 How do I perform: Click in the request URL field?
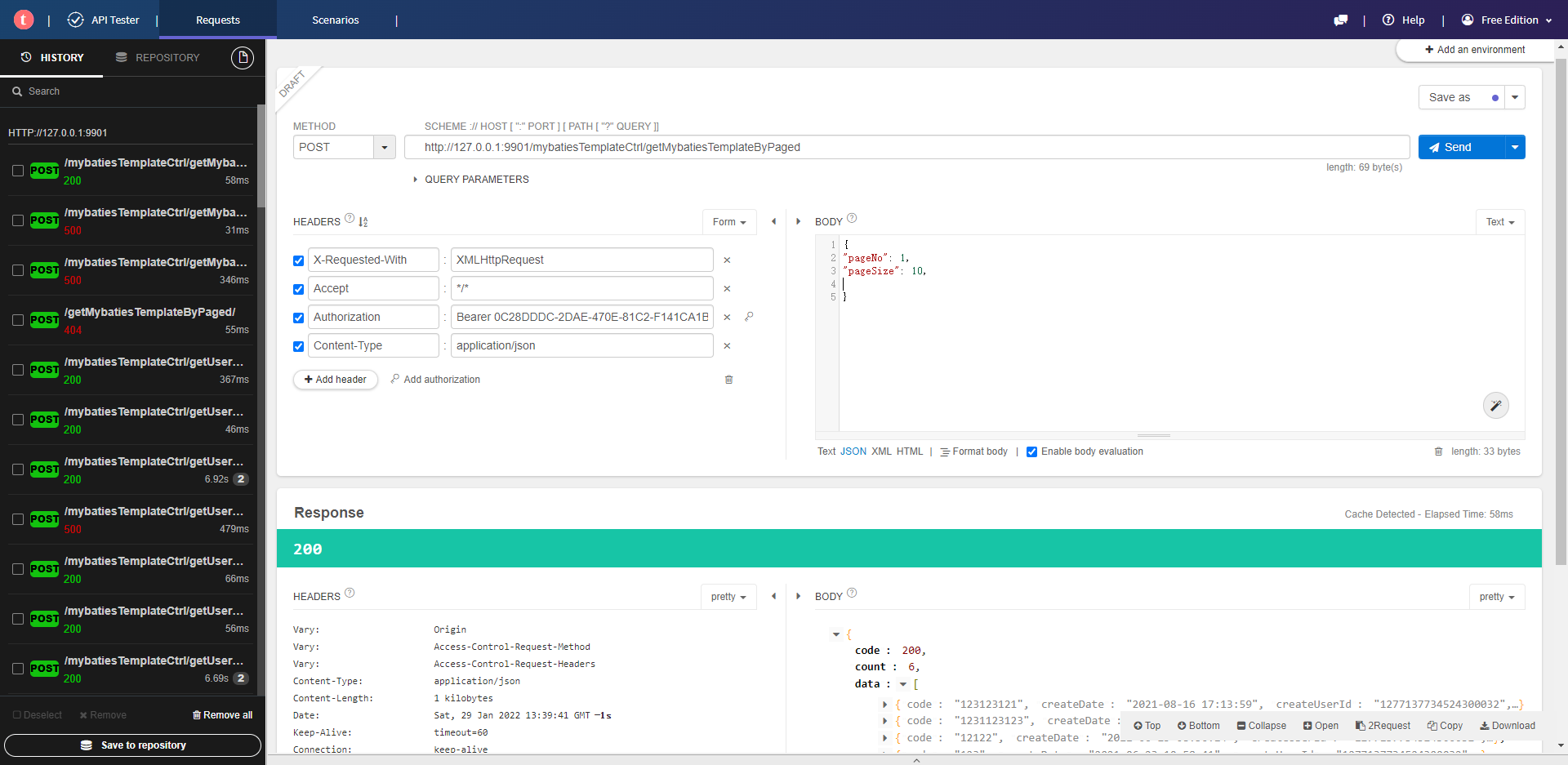(906, 147)
